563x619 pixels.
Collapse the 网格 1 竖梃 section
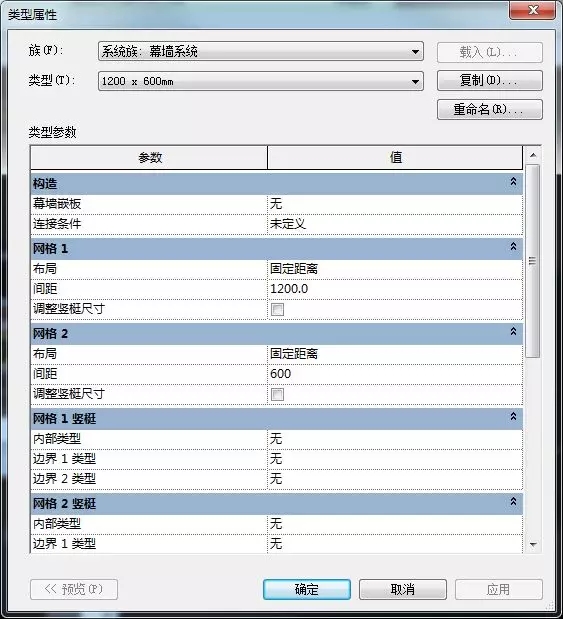[x=513, y=416]
